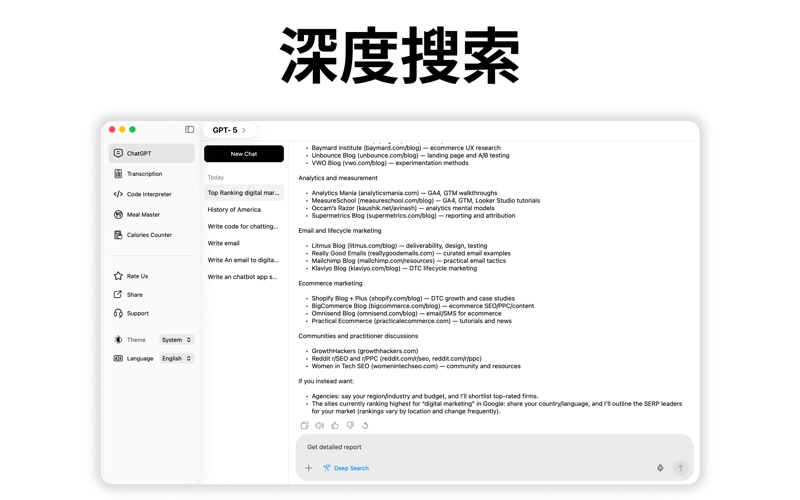Screen dimensions: 800x500
Task: Open the Language English dropdown
Action: pyautogui.click(x=177, y=359)
